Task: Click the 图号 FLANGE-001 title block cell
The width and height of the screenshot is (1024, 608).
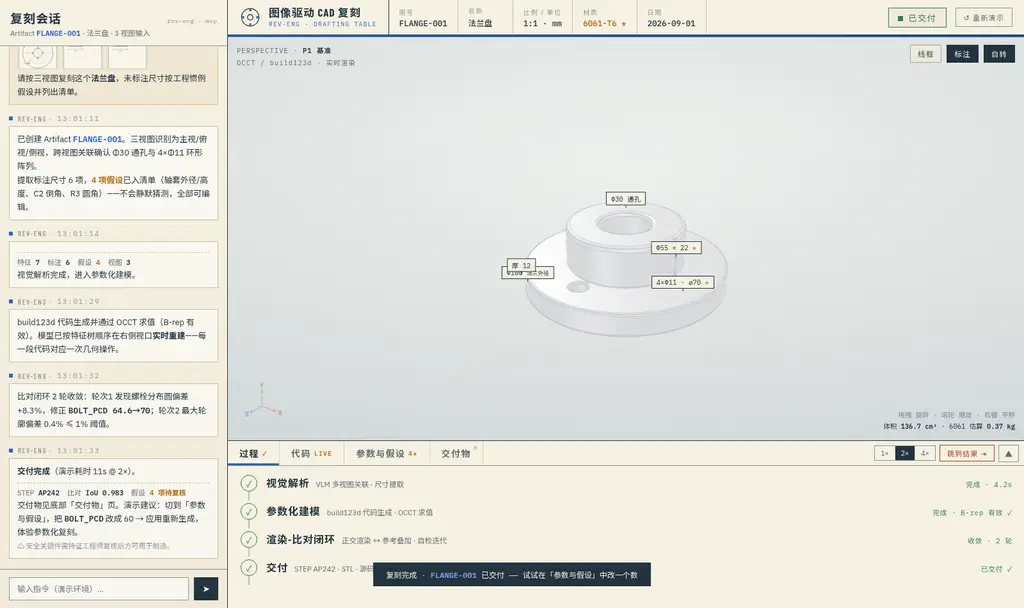Action: tap(423, 18)
